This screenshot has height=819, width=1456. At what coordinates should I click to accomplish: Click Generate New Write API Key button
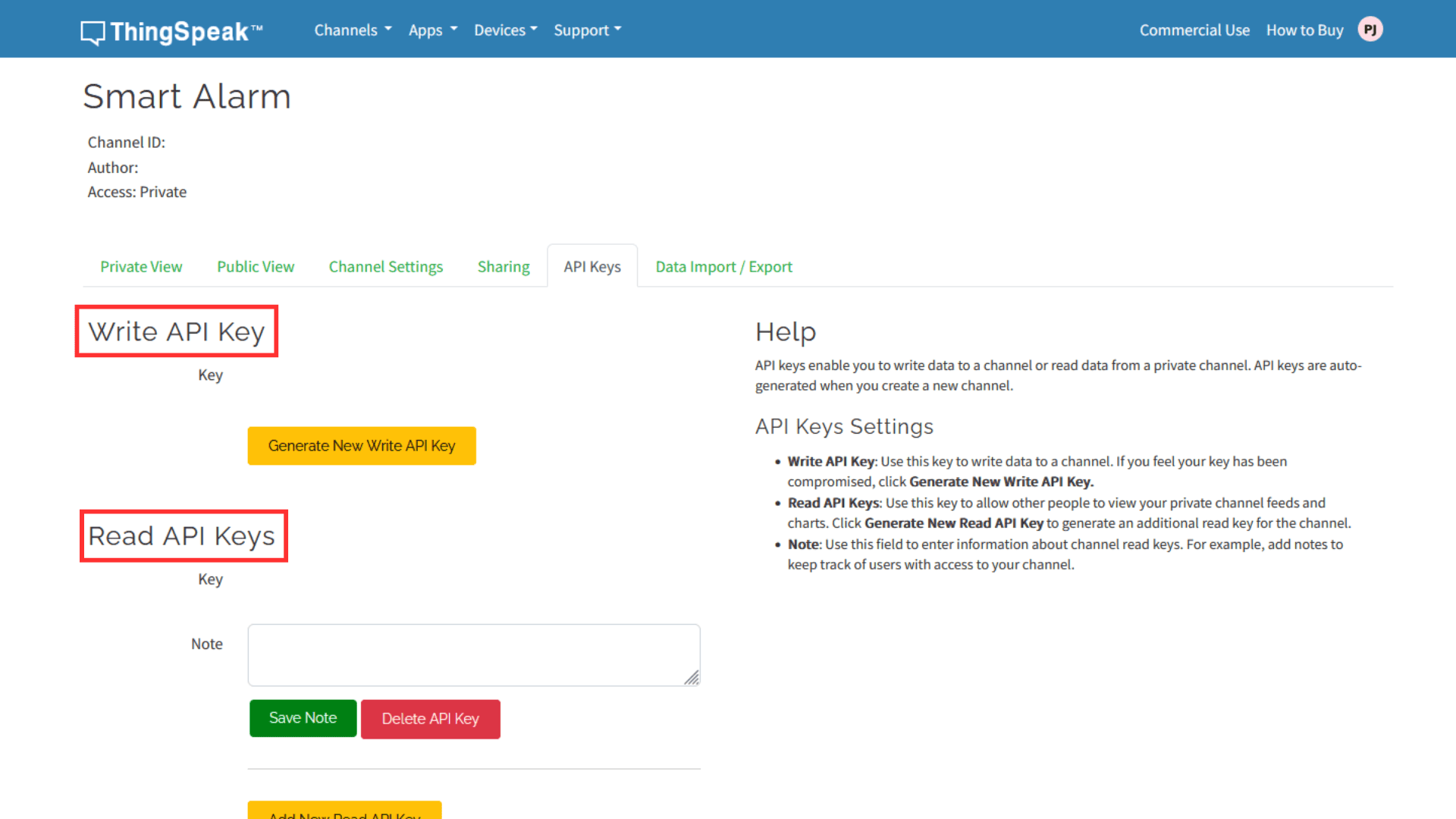point(362,446)
